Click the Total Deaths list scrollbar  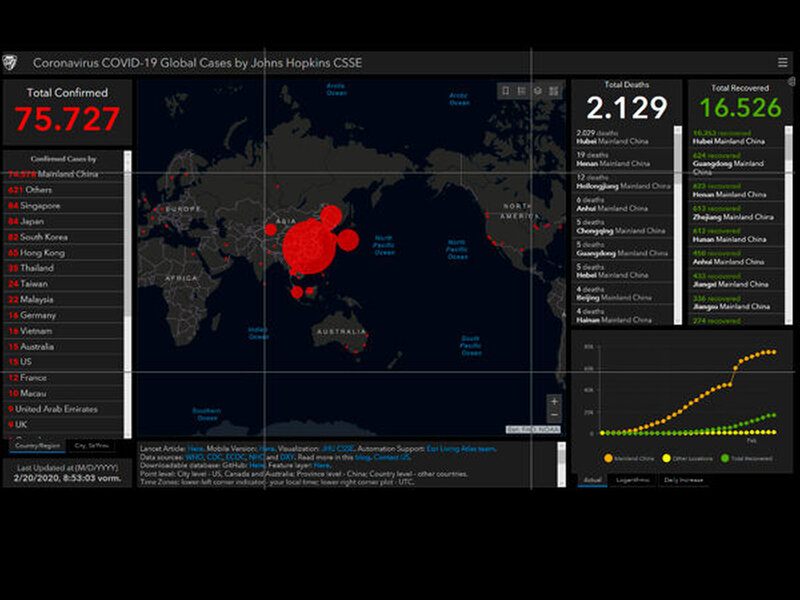click(678, 224)
